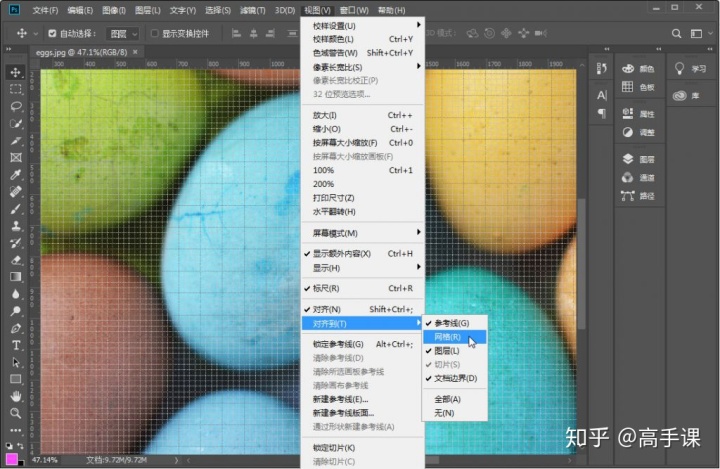Open the Move tool preset dropdown arrow
720x469 pixels.
(35, 34)
